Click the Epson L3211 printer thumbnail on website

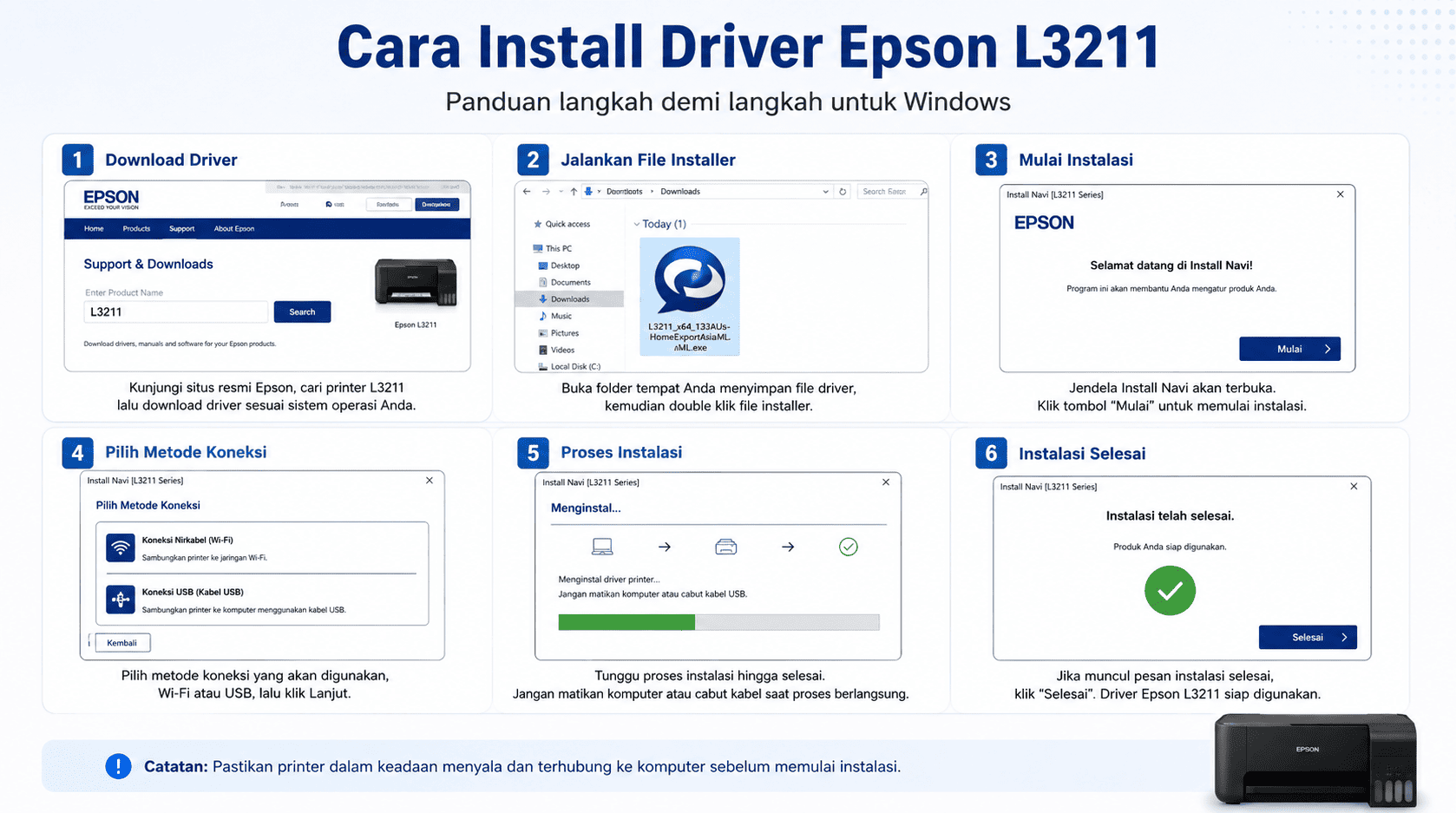(x=416, y=283)
